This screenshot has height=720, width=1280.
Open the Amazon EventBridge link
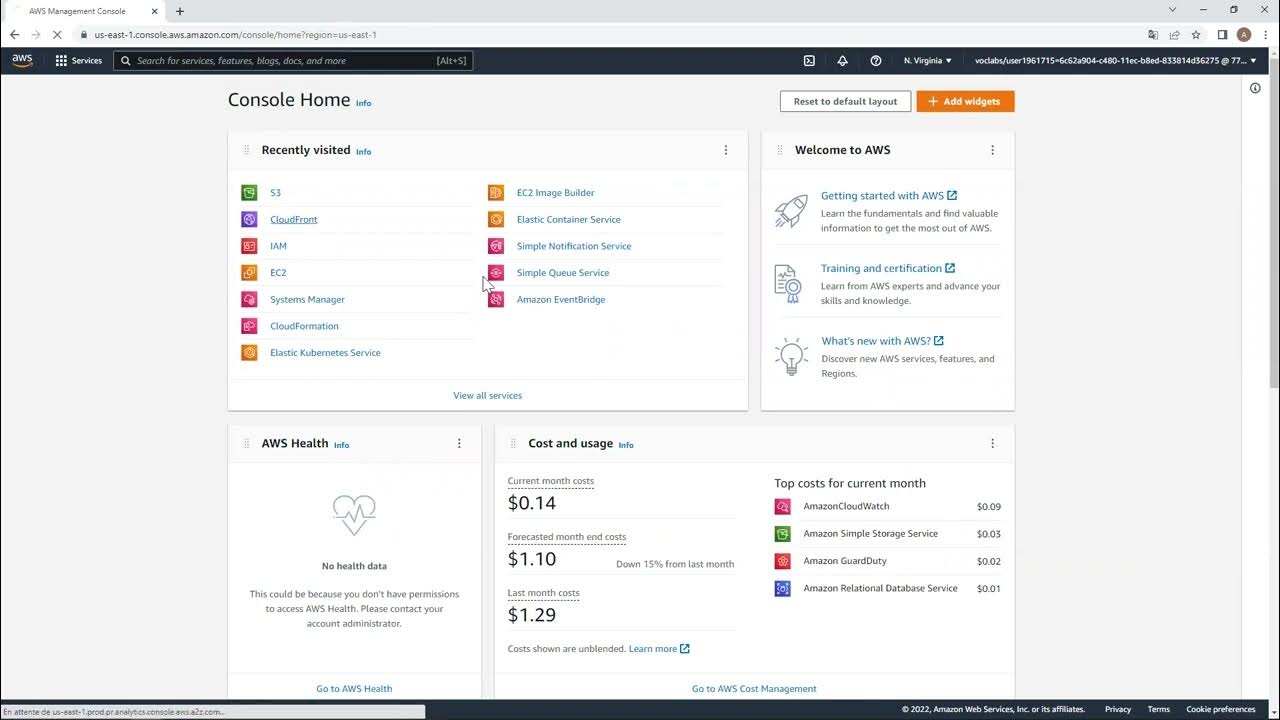pyautogui.click(x=561, y=299)
